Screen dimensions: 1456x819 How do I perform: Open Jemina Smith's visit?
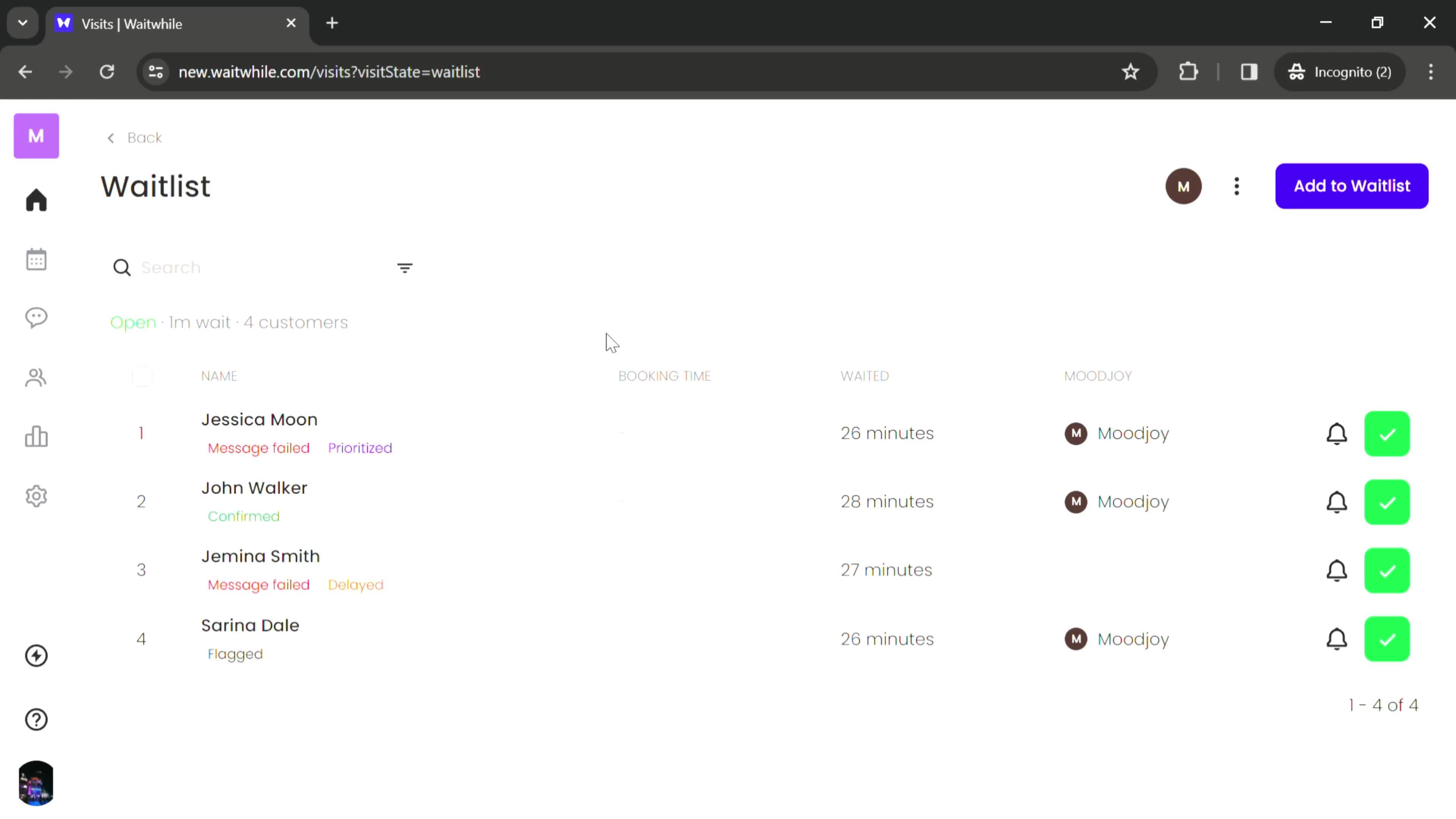(260, 556)
